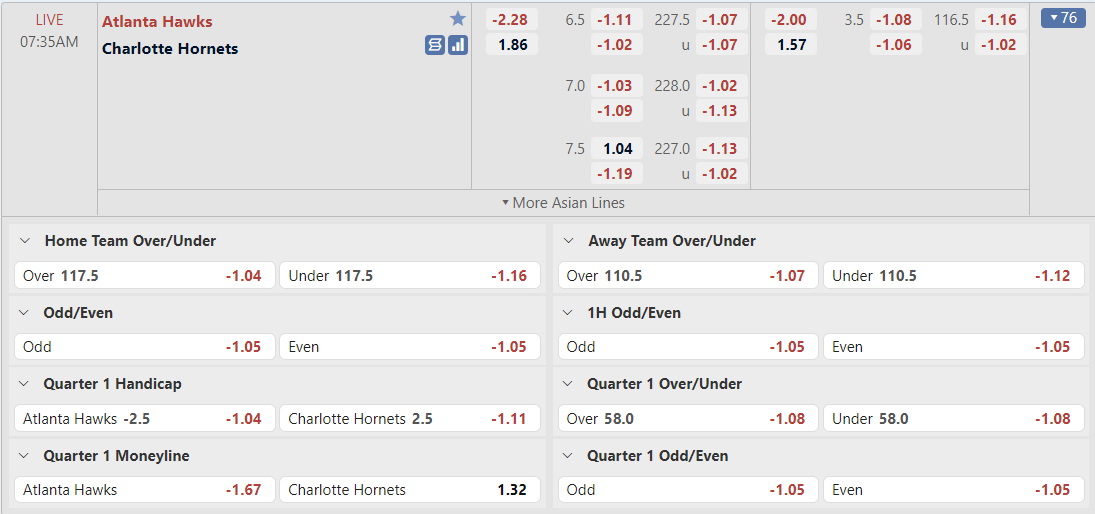The width and height of the screenshot is (1095, 514).
Task: Pick Charlotte Hornets Quarter 1 Moneyline 1.32
Action: pyautogui.click(x=410, y=490)
